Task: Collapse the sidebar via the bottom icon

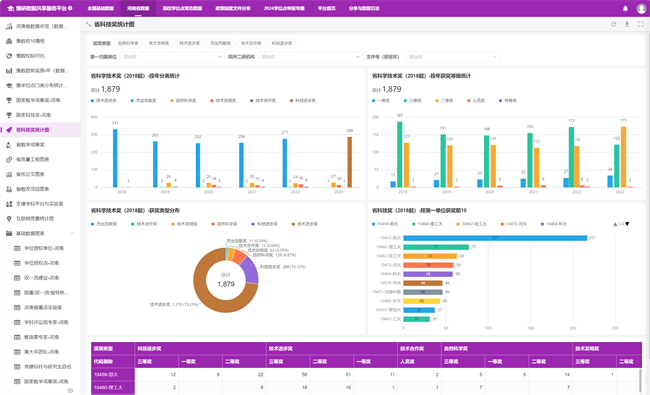Action: pyautogui.click(x=70, y=390)
